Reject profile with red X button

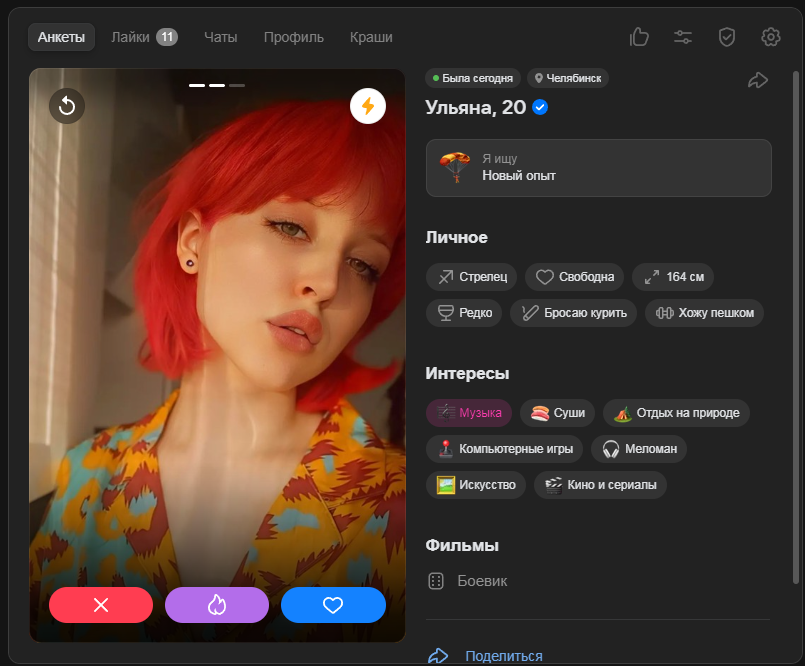pyautogui.click(x=101, y=605)
